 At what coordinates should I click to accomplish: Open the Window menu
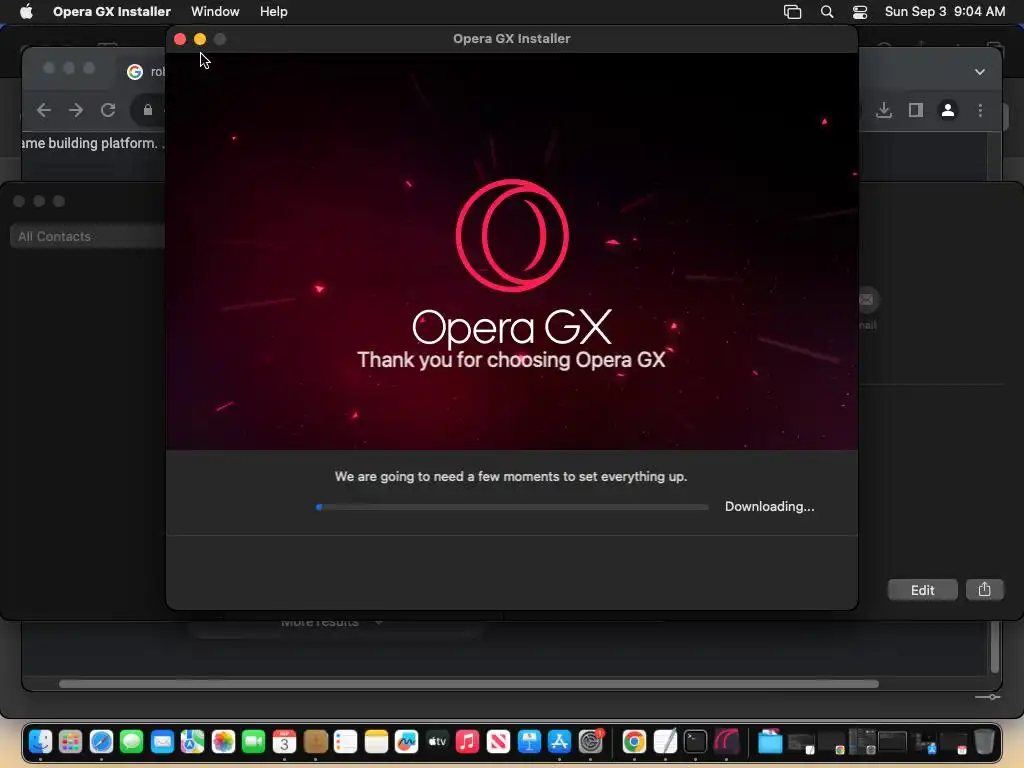pos(215,12)
